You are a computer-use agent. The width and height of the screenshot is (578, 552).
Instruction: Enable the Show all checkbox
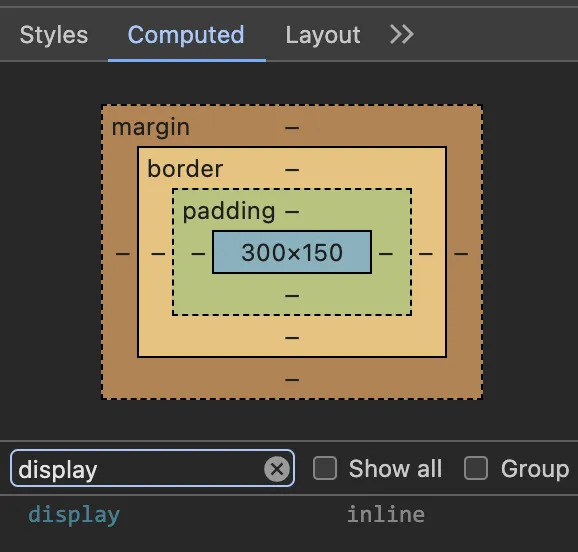(325, 468)
